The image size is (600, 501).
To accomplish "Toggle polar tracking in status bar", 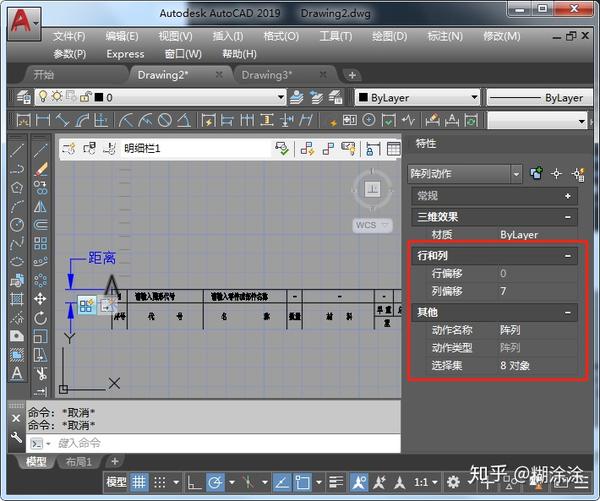I will [x=215, y=482].
